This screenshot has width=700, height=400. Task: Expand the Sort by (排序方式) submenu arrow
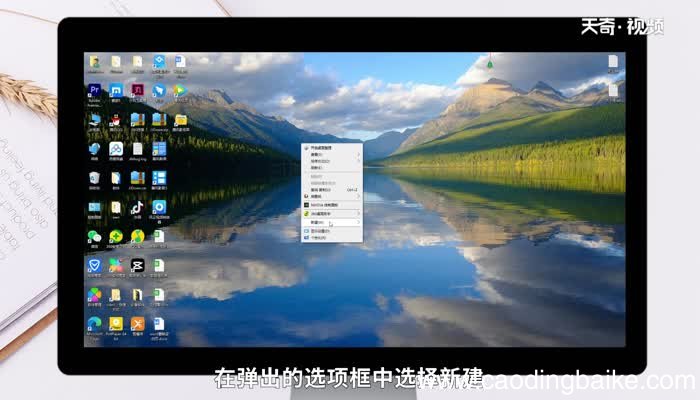click(x=358, y=161)
